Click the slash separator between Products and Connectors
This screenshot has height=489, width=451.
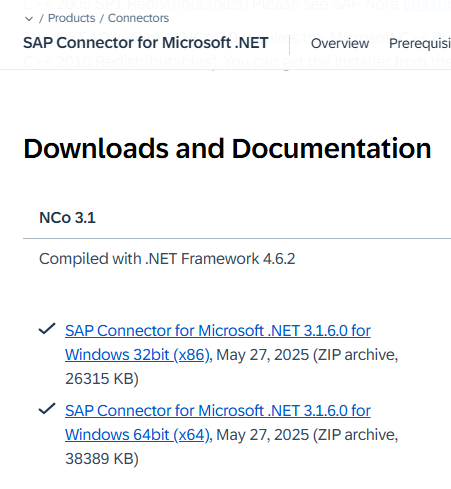coord(102,18)
